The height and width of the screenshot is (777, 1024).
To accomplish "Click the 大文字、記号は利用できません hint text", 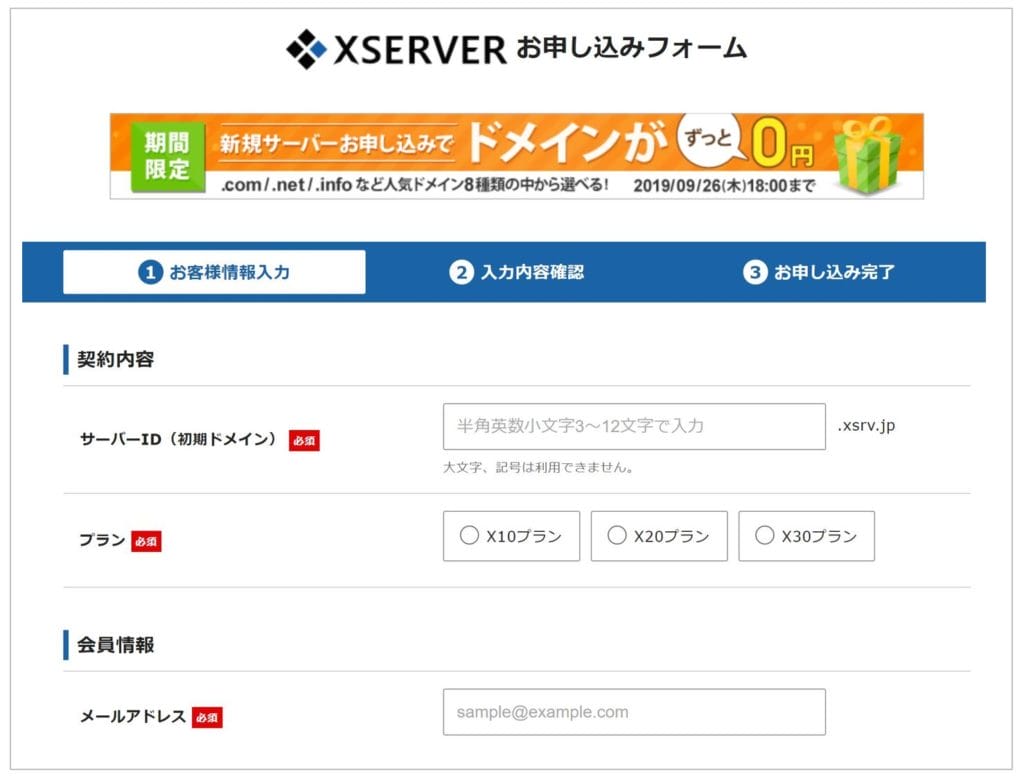I will pyautogui.click(x=538, y=468).
